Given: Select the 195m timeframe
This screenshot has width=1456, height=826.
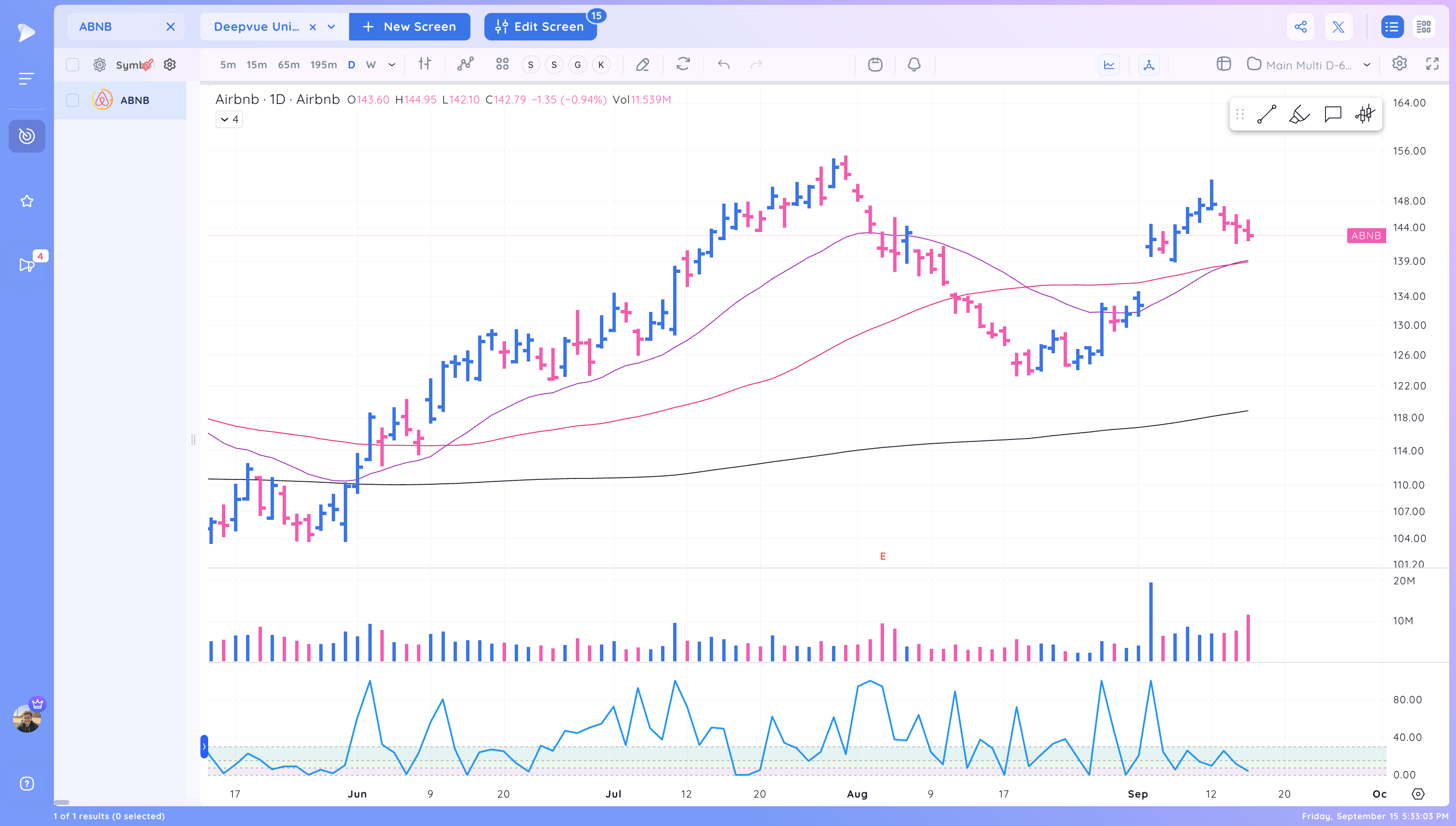Looking at the screenshot, I should pos(324,65).
